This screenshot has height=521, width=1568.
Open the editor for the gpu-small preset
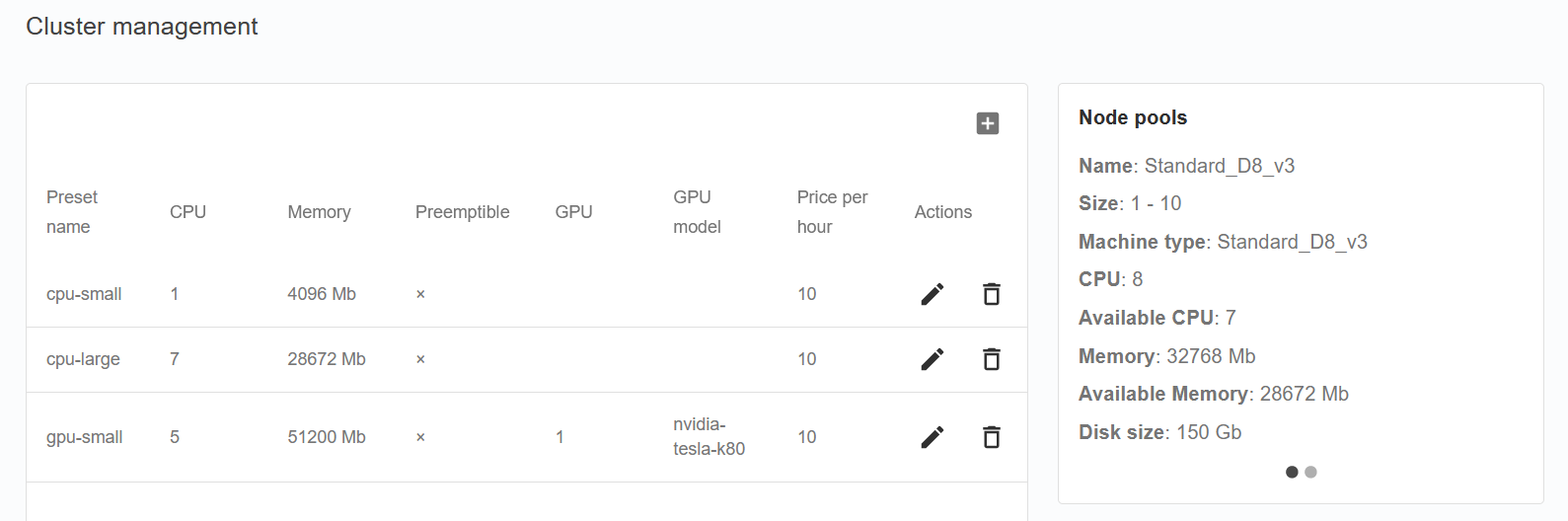coord(932,437)
